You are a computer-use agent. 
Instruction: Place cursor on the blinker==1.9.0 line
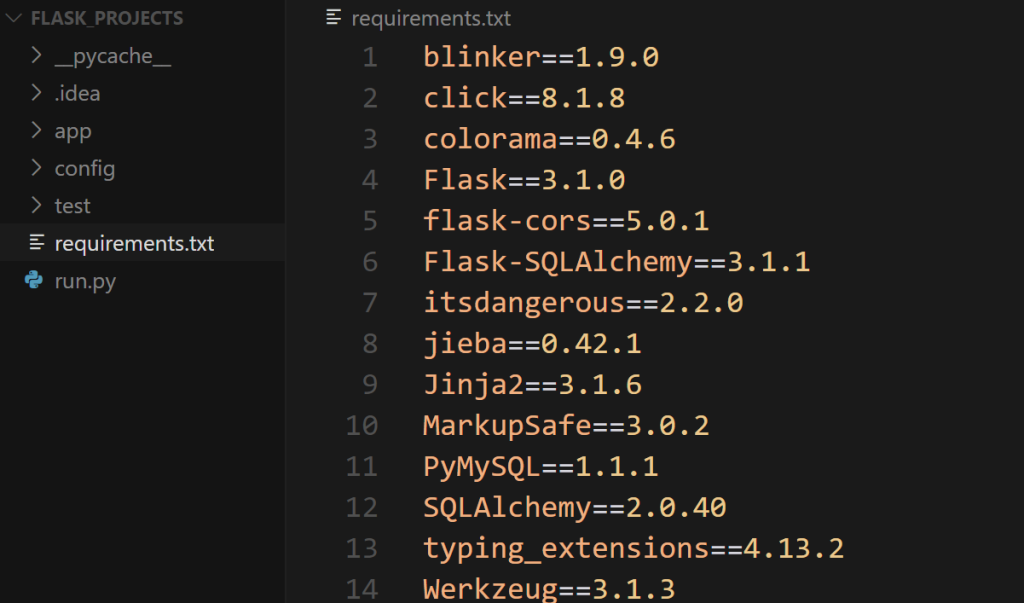tap(540, 57)
